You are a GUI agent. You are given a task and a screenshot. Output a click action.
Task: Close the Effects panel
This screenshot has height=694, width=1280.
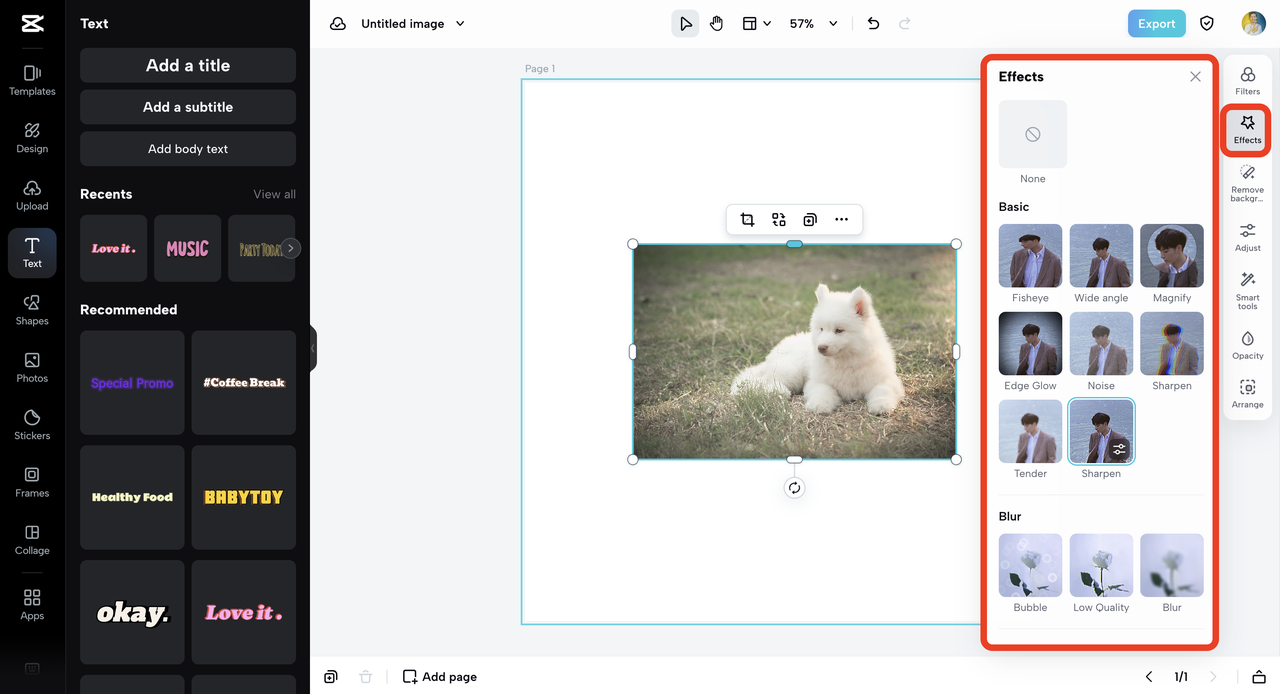pos(1195,77)
